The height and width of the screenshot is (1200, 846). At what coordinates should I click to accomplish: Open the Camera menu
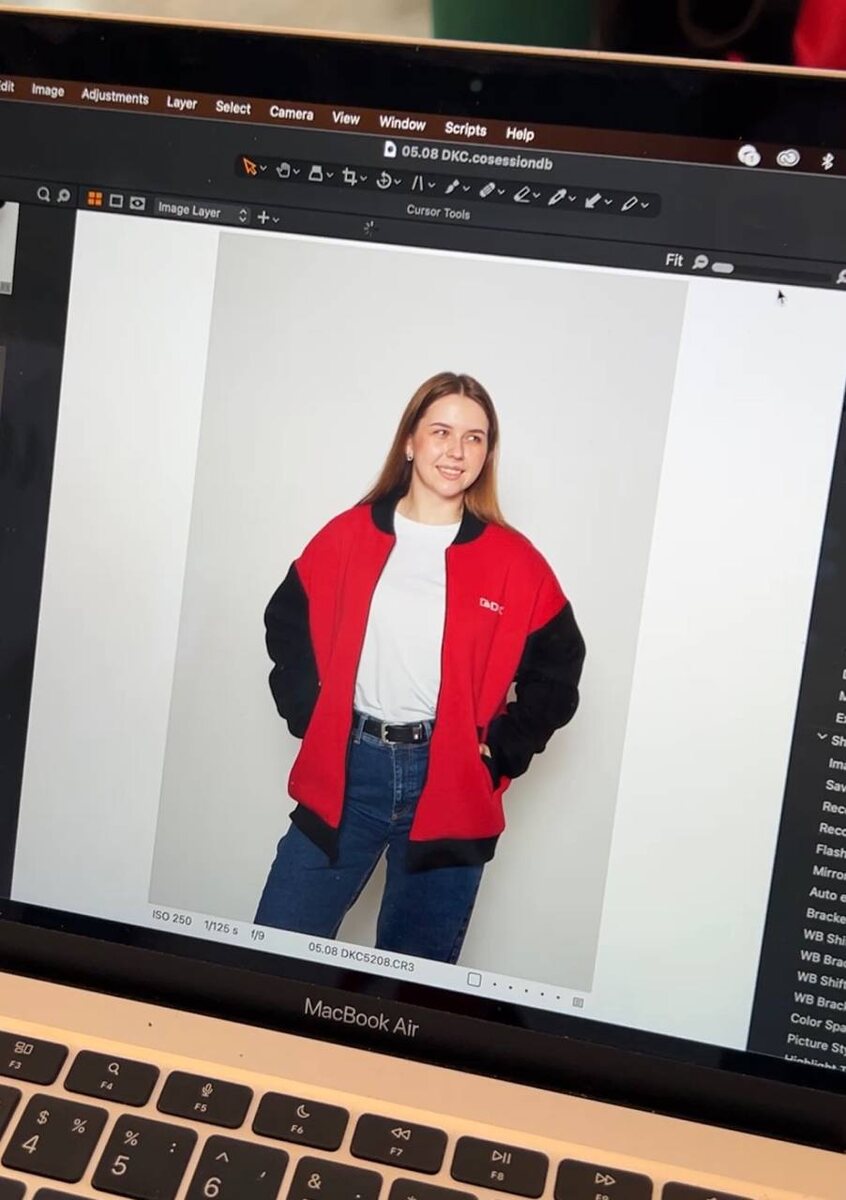291,113
